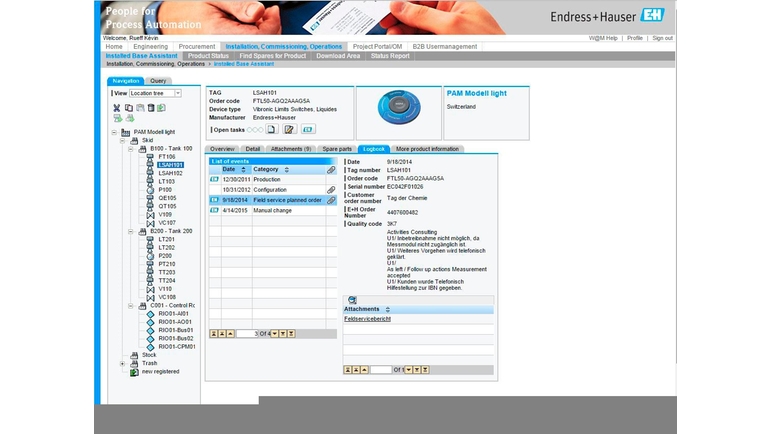
Task: Open the Attachments (9) tab
Action: [291, 149]
